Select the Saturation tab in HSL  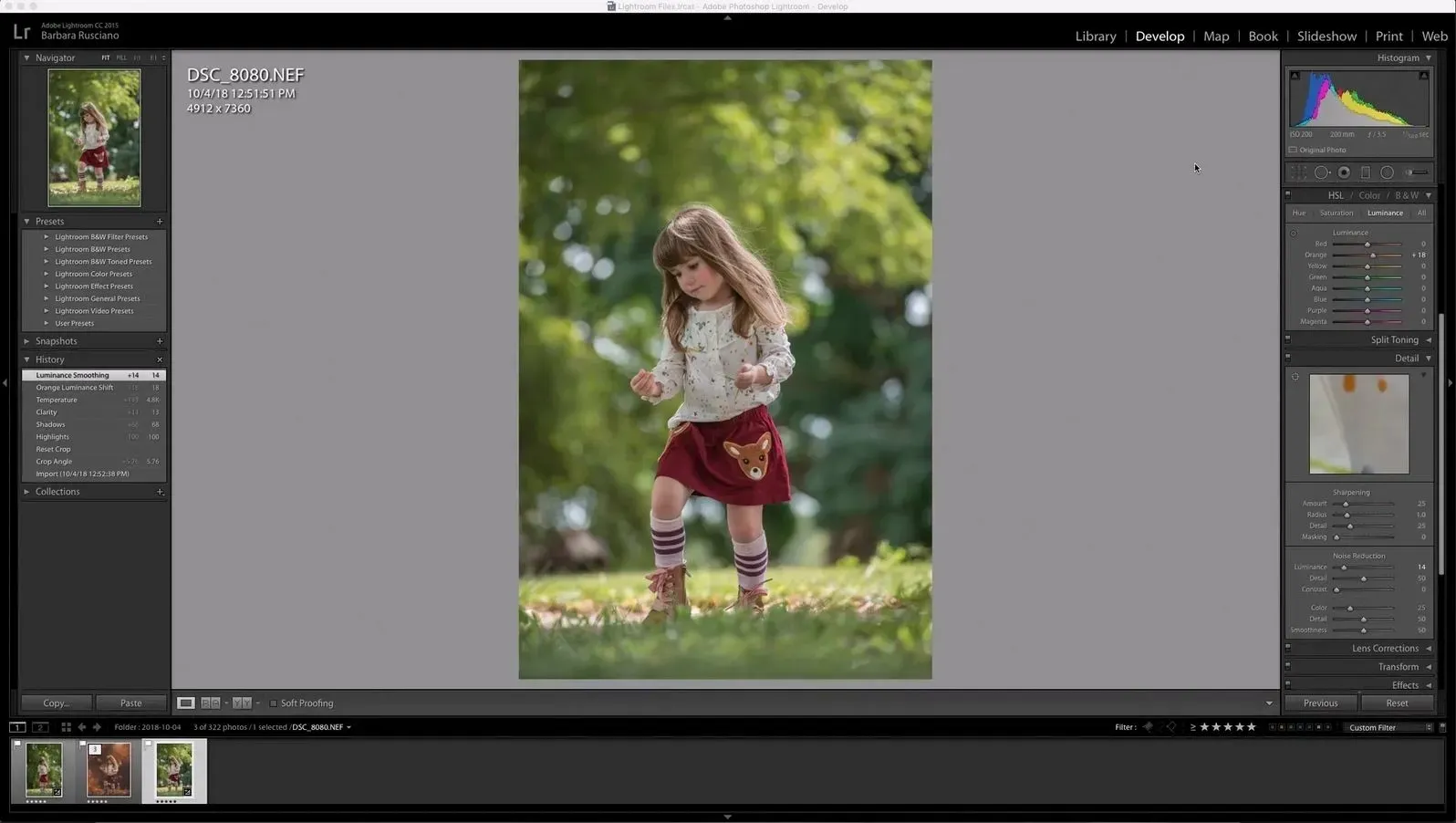coord(1336,213)
